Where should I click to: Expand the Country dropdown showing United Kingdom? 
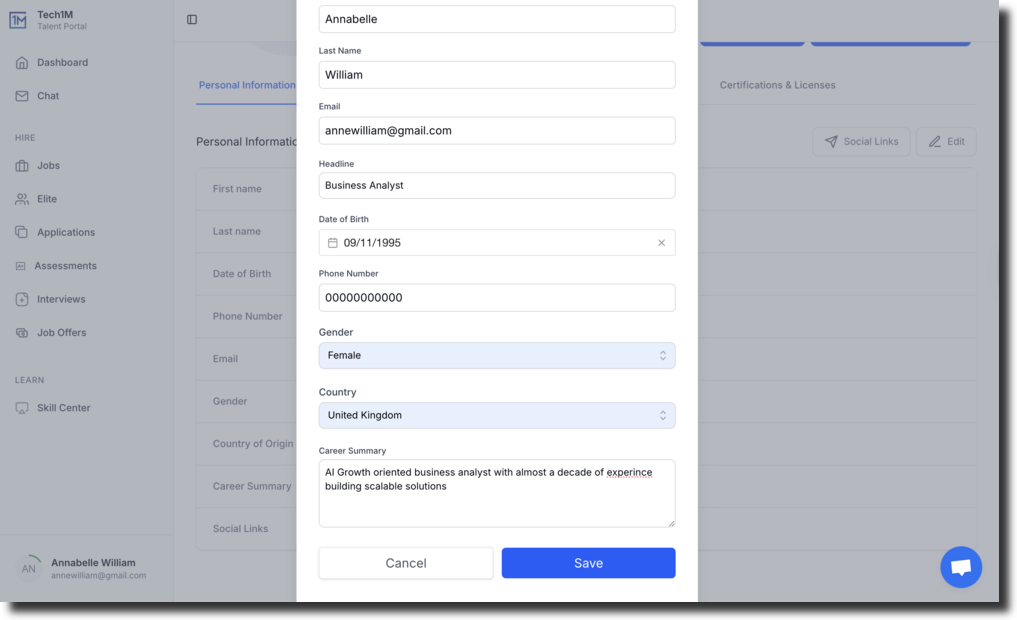497,415
